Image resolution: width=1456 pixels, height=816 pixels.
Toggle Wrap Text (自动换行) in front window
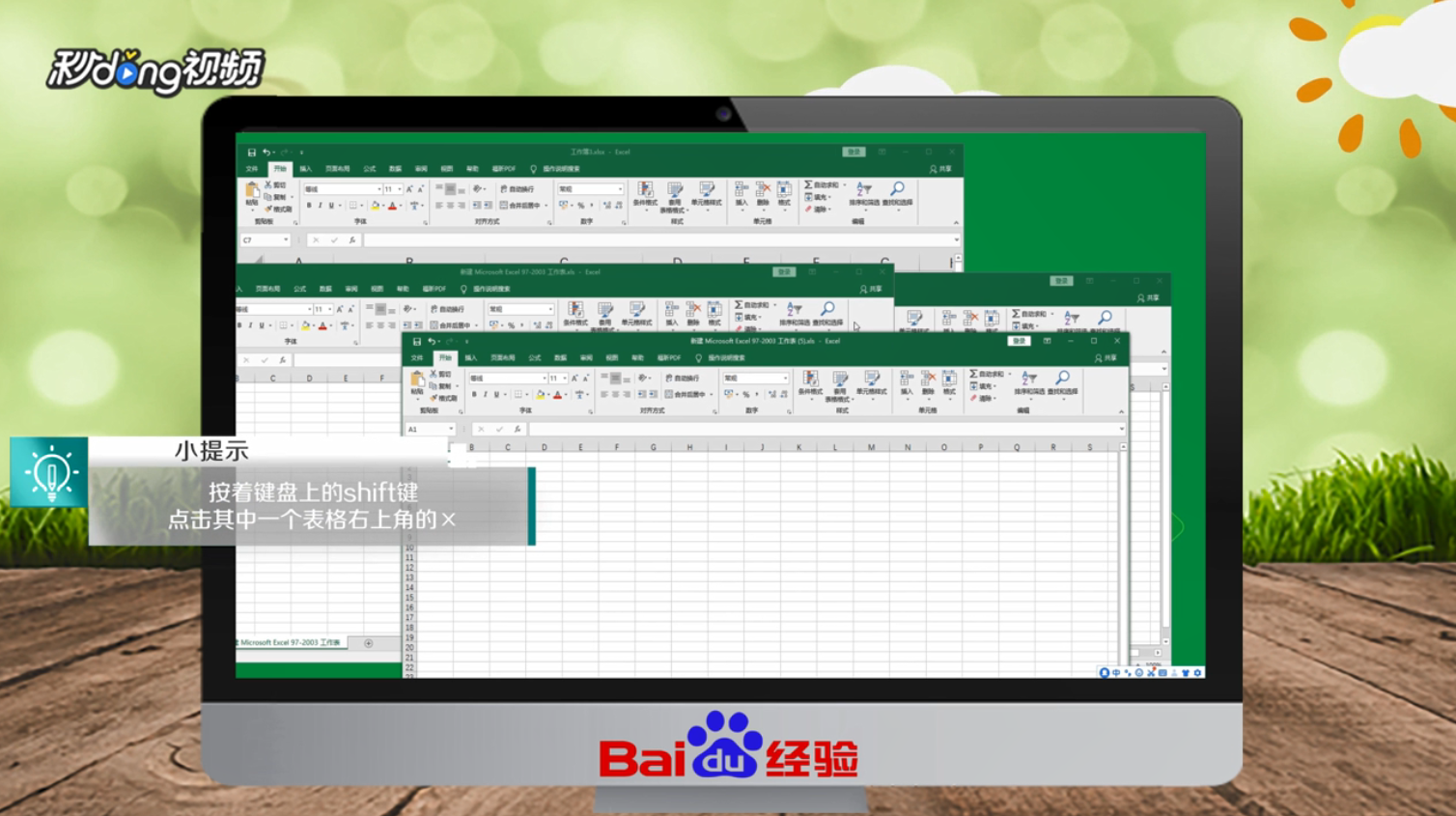click(x=682, y=378)
